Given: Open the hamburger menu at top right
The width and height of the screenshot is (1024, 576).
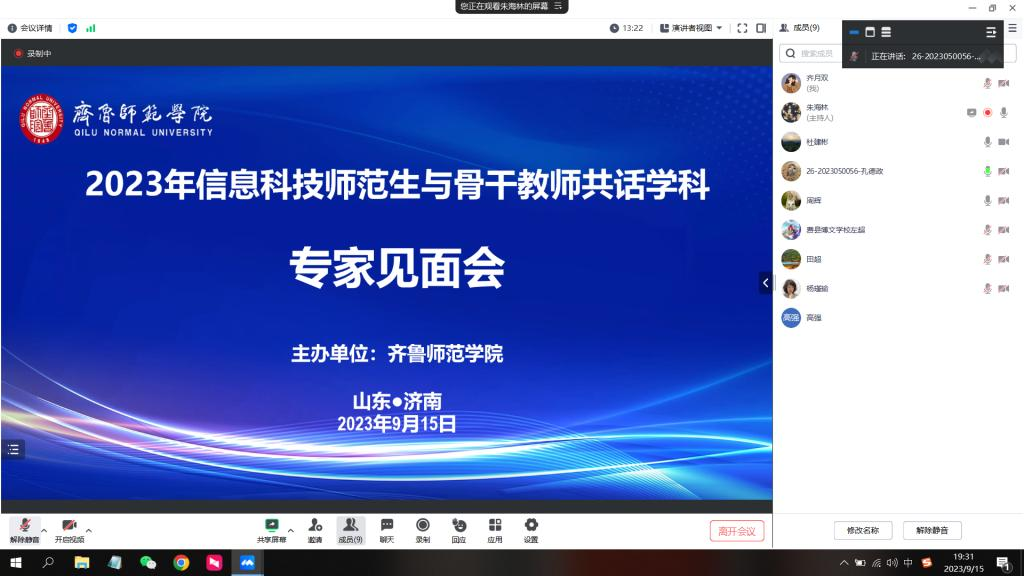Looking at the screenshot, I should [1012, 28].
